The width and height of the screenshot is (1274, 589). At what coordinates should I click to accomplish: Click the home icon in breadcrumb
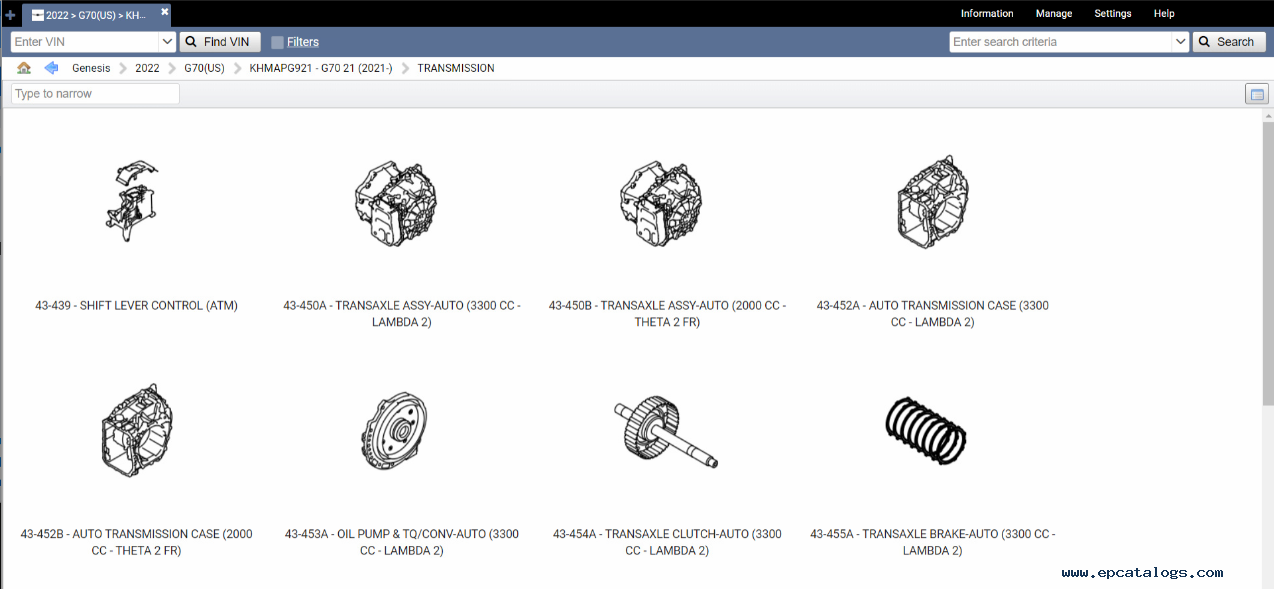point(24,68)
